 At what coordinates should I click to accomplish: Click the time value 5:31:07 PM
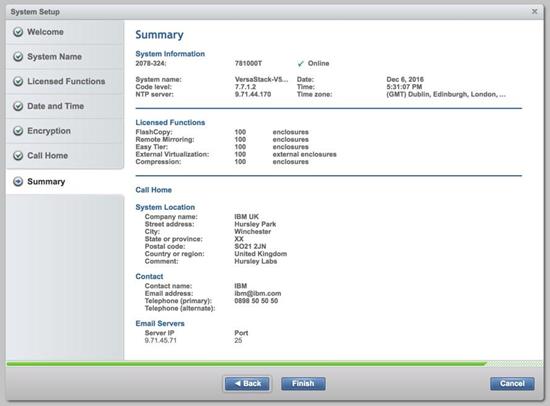(x=404, y=87)
